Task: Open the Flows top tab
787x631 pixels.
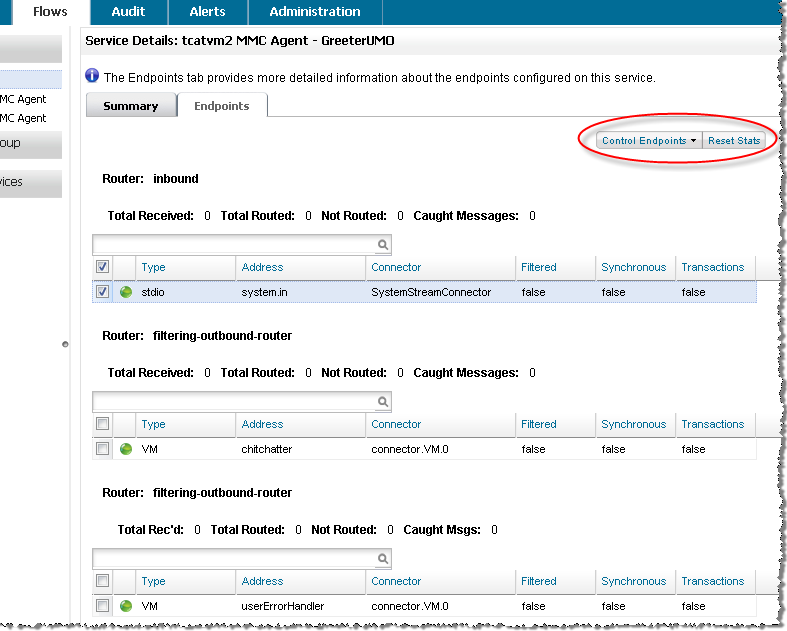Action: coord(50,12)
